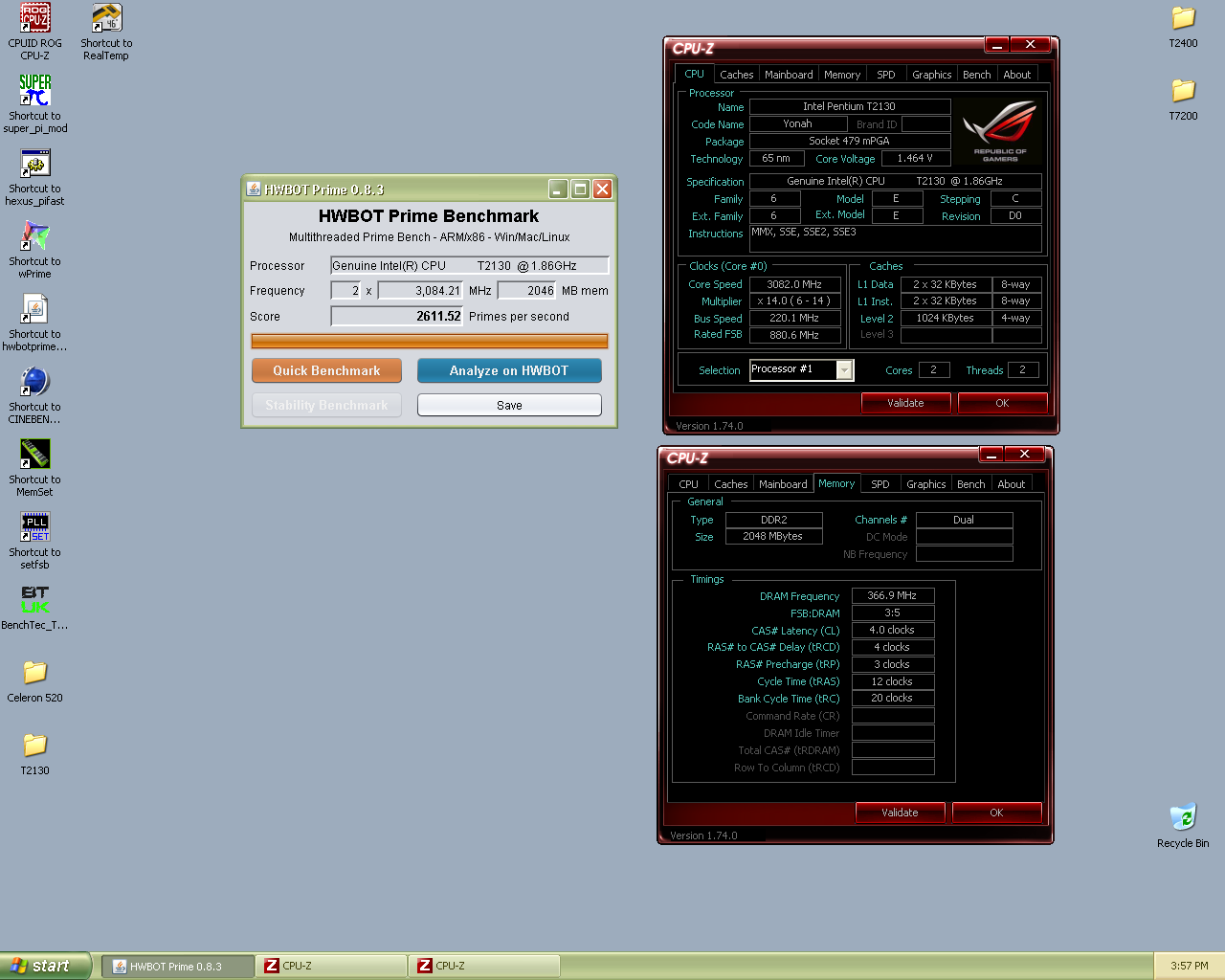Switch to Mainboard tab in upper CPU-Z
The height and width of the screenshot is (980, 1225).
pos(789,75)
